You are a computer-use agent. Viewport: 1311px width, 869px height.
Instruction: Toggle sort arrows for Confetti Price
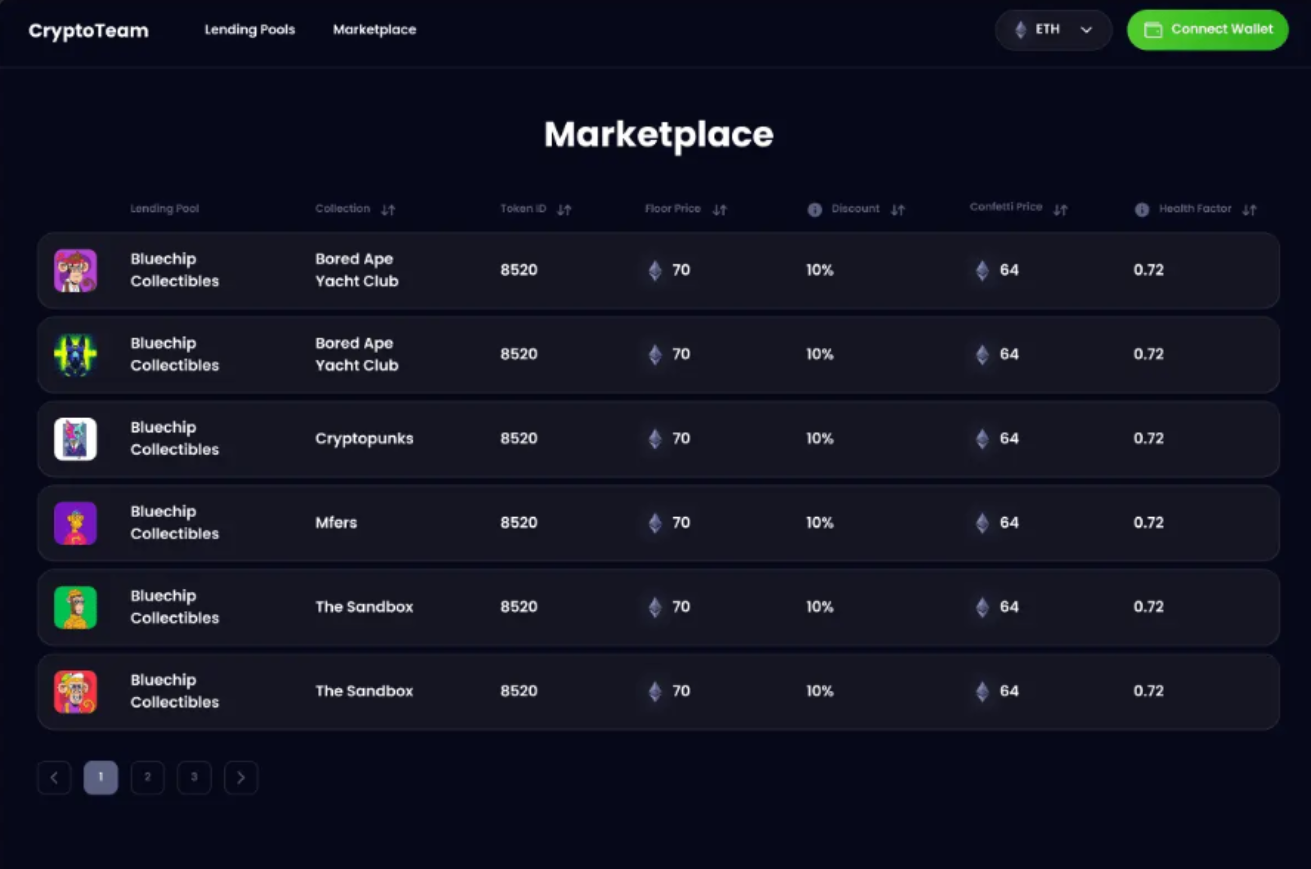pyautogui.click(x=1061, y=210)
